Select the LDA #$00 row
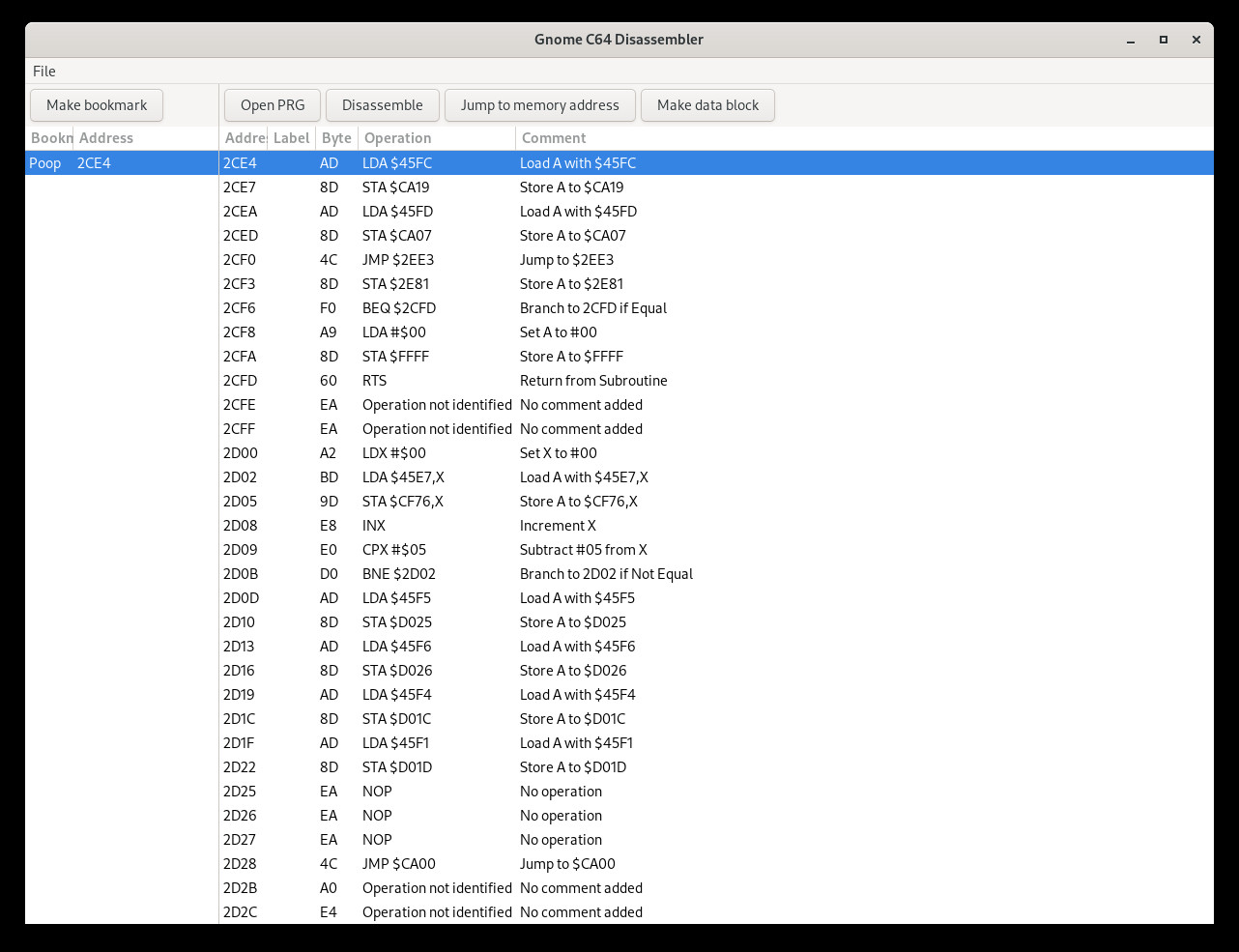1239x952 pixels. point(716,332)
